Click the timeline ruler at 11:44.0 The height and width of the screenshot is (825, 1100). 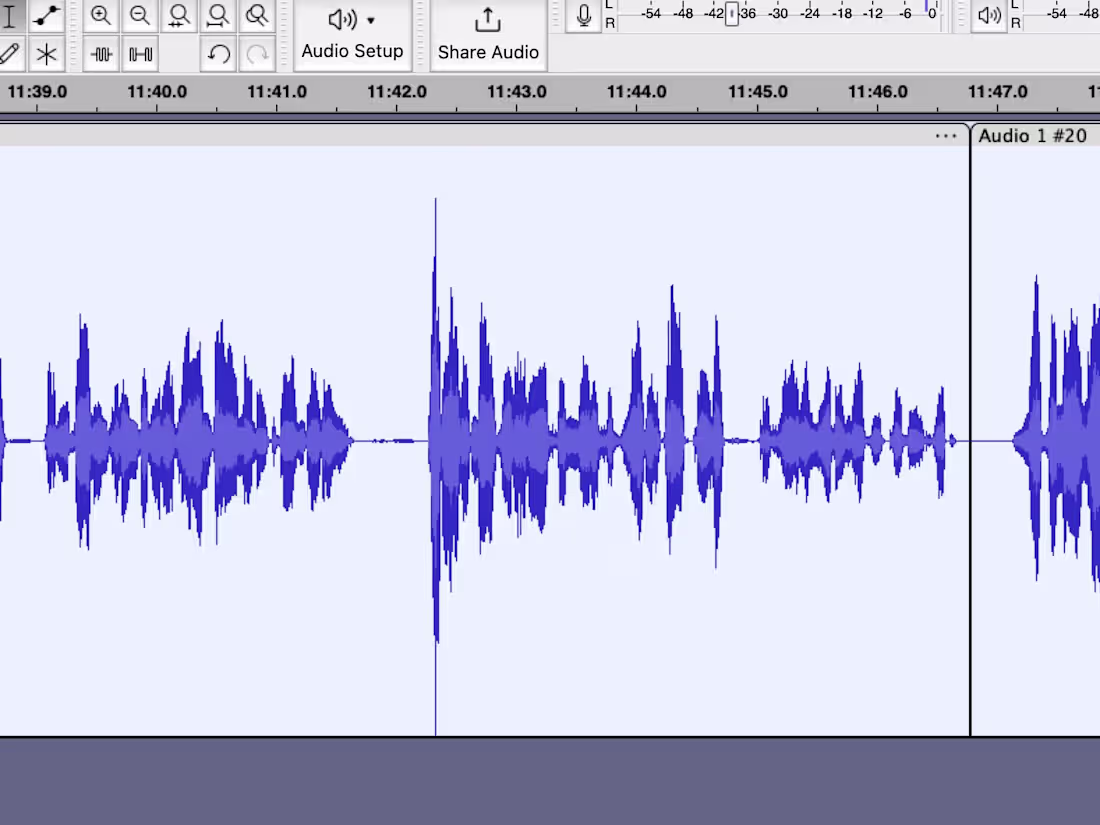(x=637, y=91)
